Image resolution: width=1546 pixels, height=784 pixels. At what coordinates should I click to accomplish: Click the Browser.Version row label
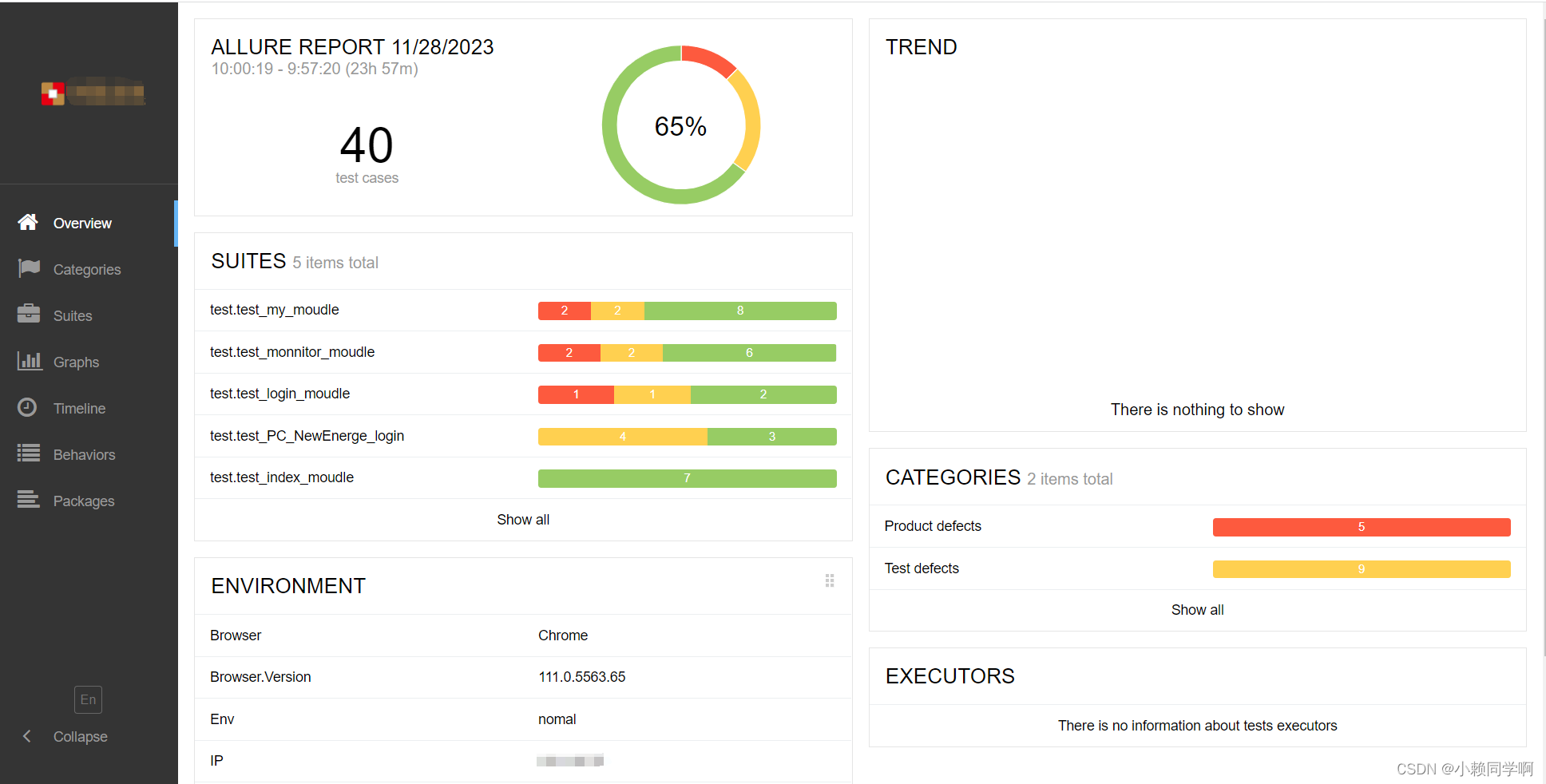coord(260,677)
